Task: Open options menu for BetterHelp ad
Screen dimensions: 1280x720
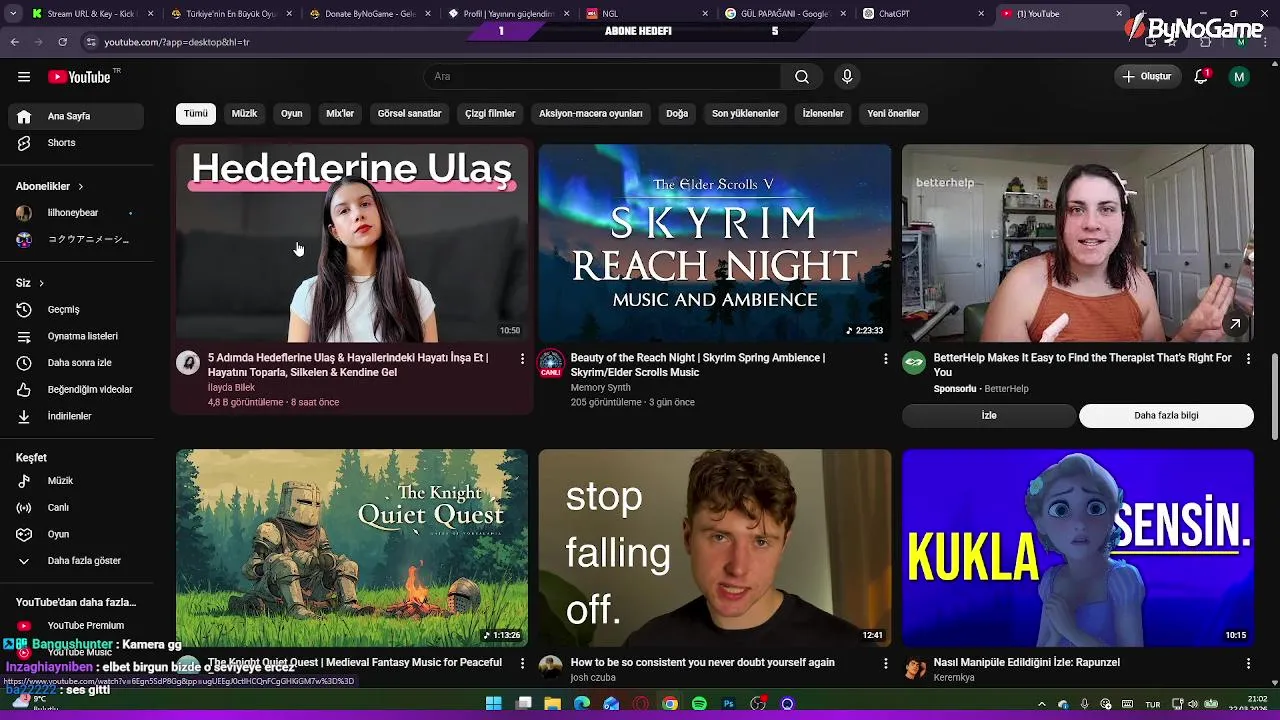Action: click(1248, 358)
